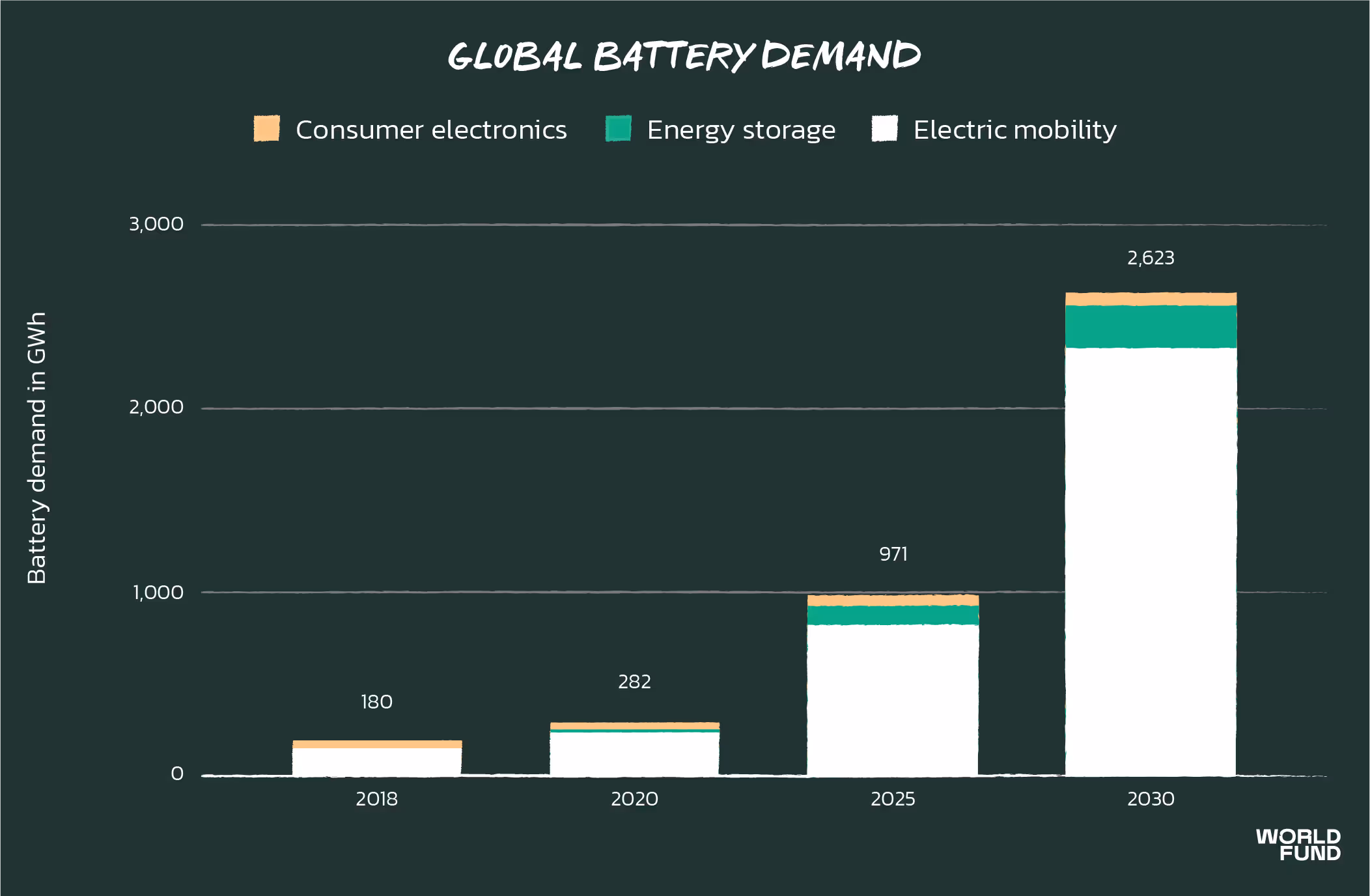Click the 2,623 total value label
1370x896 pixels.
point(1151,258)
